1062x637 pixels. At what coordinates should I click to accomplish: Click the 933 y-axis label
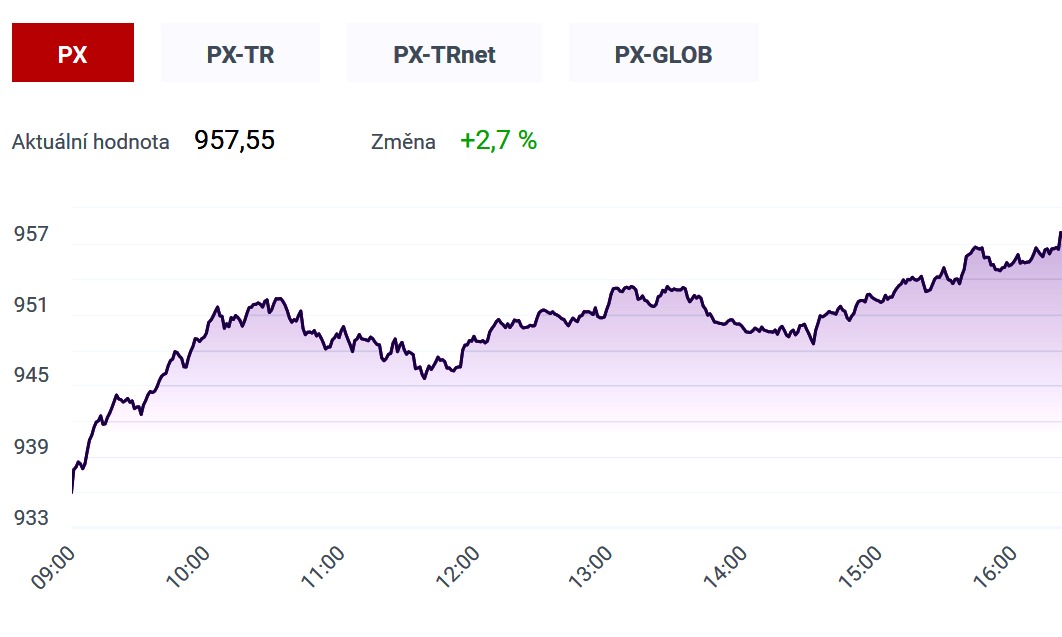(x=31, y=517)
